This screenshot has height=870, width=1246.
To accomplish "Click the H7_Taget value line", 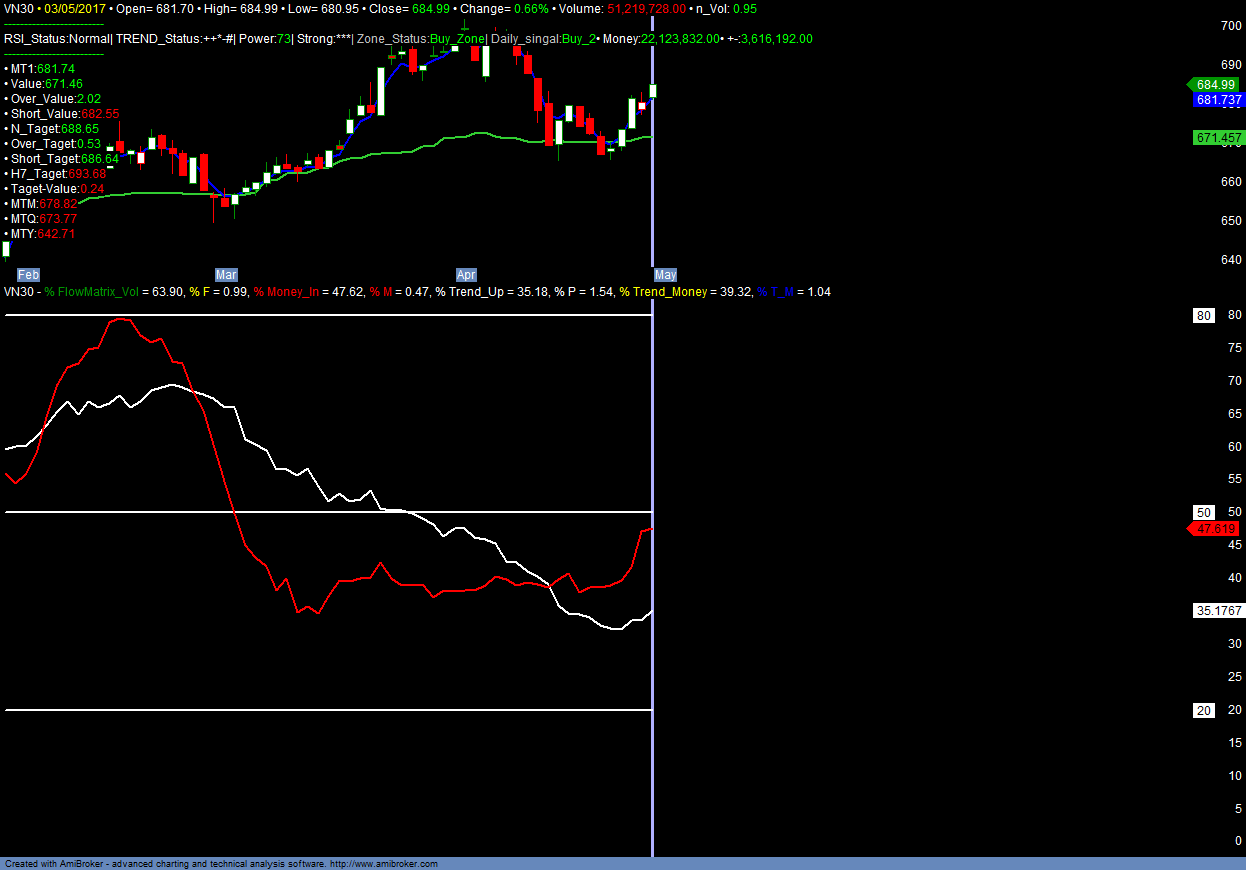I will click(58, 174).
